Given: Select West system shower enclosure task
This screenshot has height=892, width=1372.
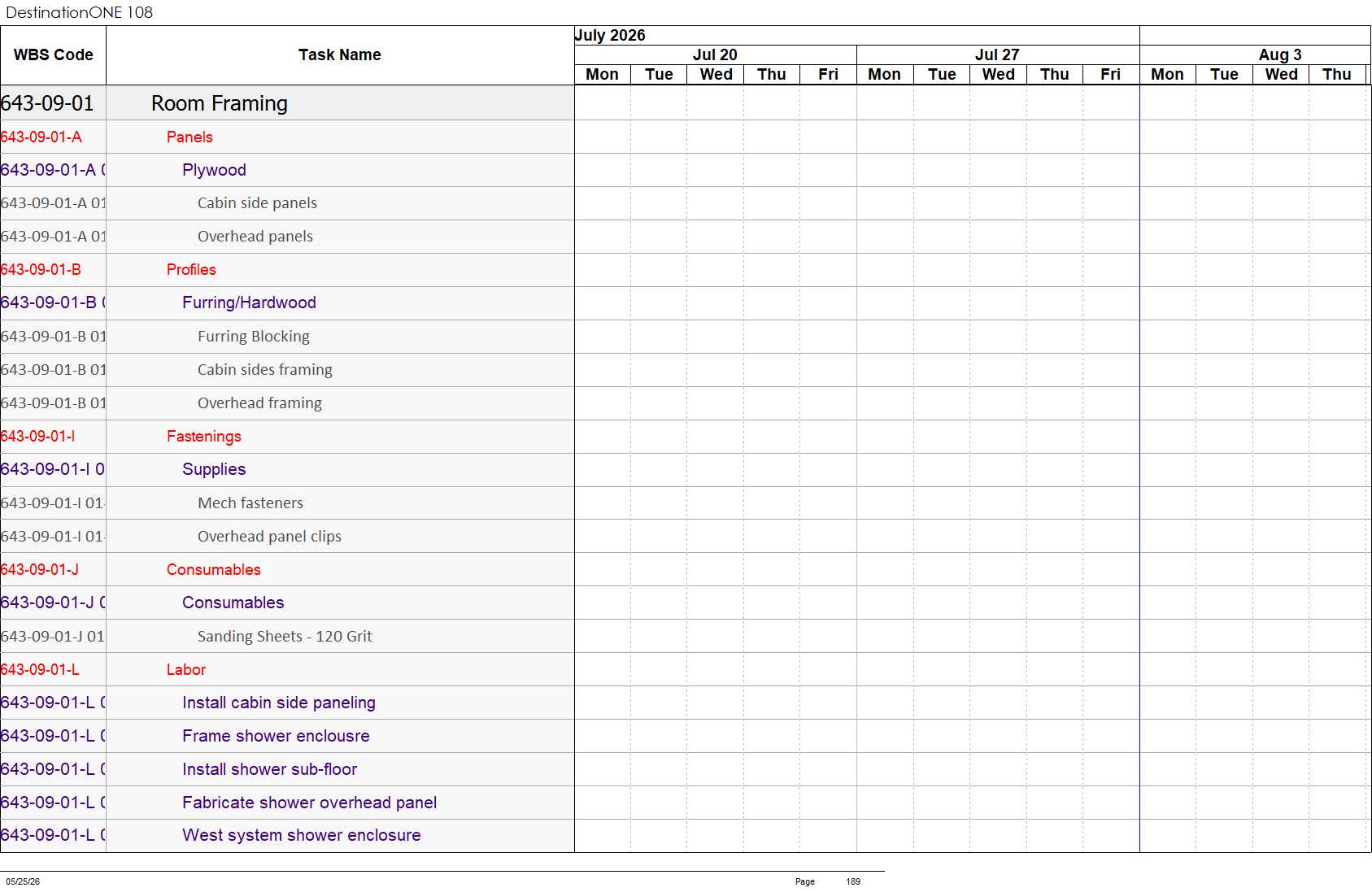Looking at the screenshot, I should [x=302, y=835].
